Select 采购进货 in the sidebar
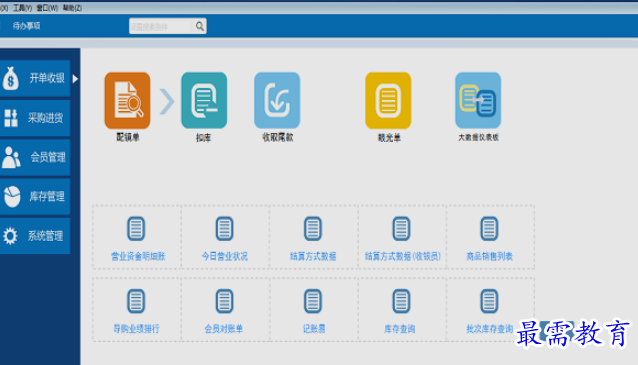This screenshot has width=638, height=365. point(35,118)
